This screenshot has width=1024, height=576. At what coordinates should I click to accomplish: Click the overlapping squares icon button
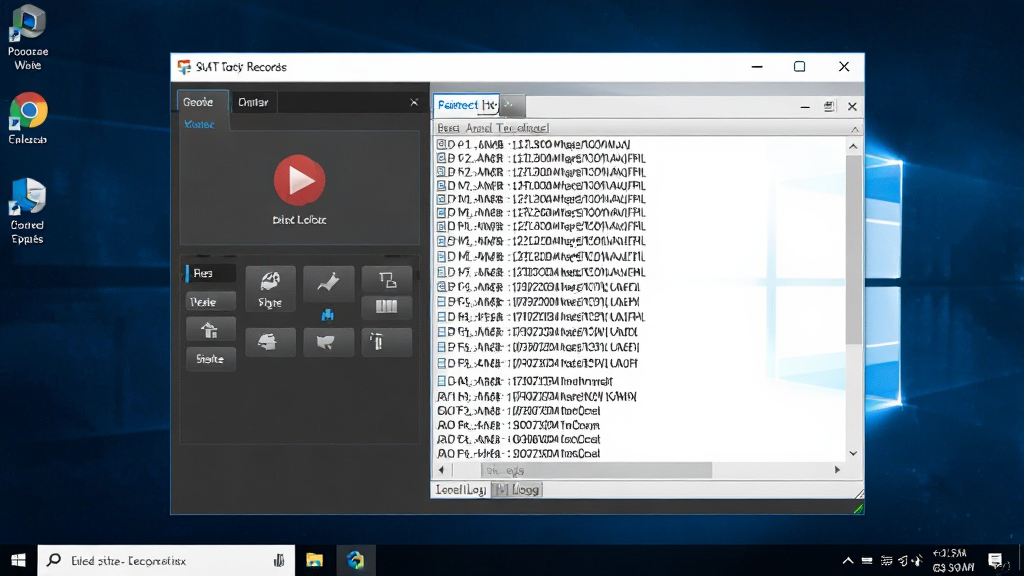click(387, 280)
